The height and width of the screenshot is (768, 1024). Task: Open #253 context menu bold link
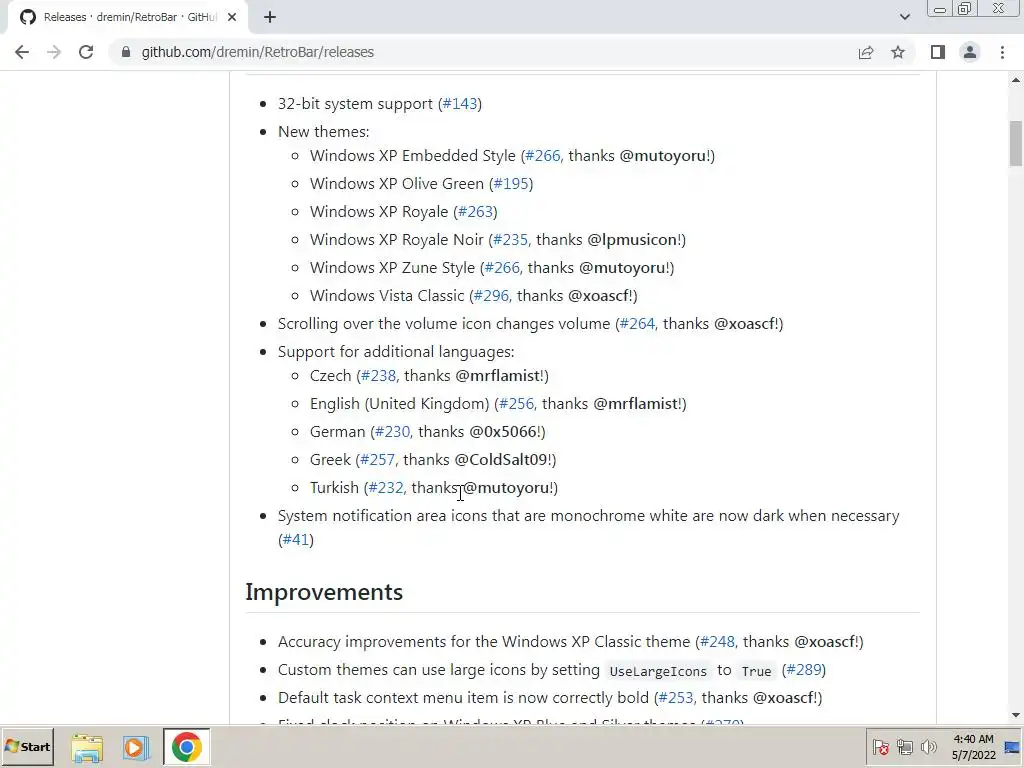(676, 698)
